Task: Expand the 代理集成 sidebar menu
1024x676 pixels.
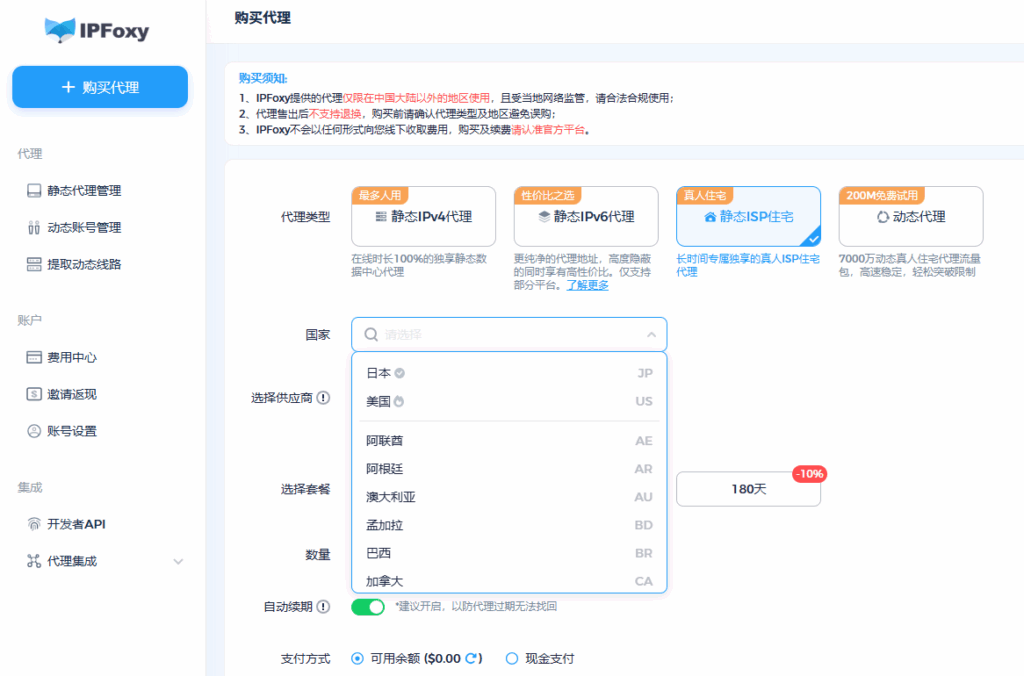Action: click(x=178, y=562)
